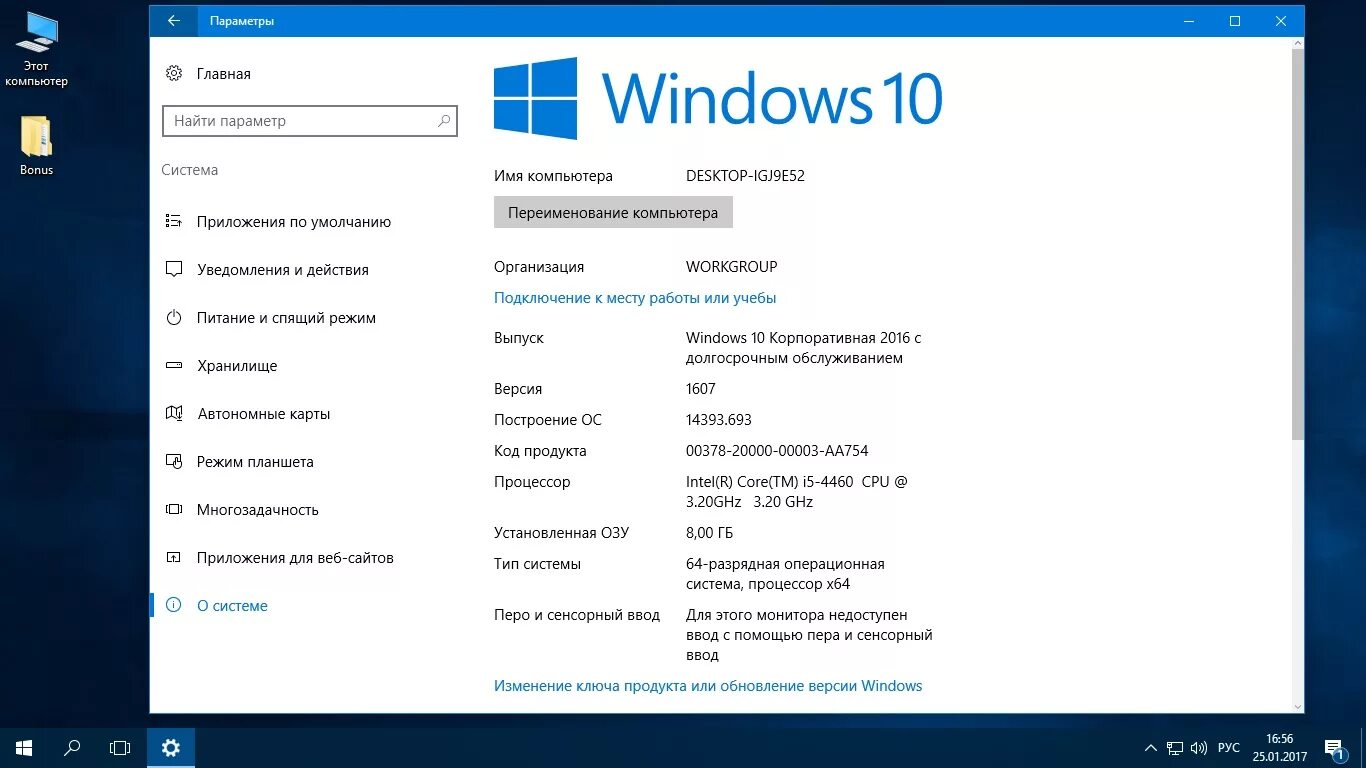Click the Notifications and actions icon
This screenshot has width=1366, height=768.
174,270
